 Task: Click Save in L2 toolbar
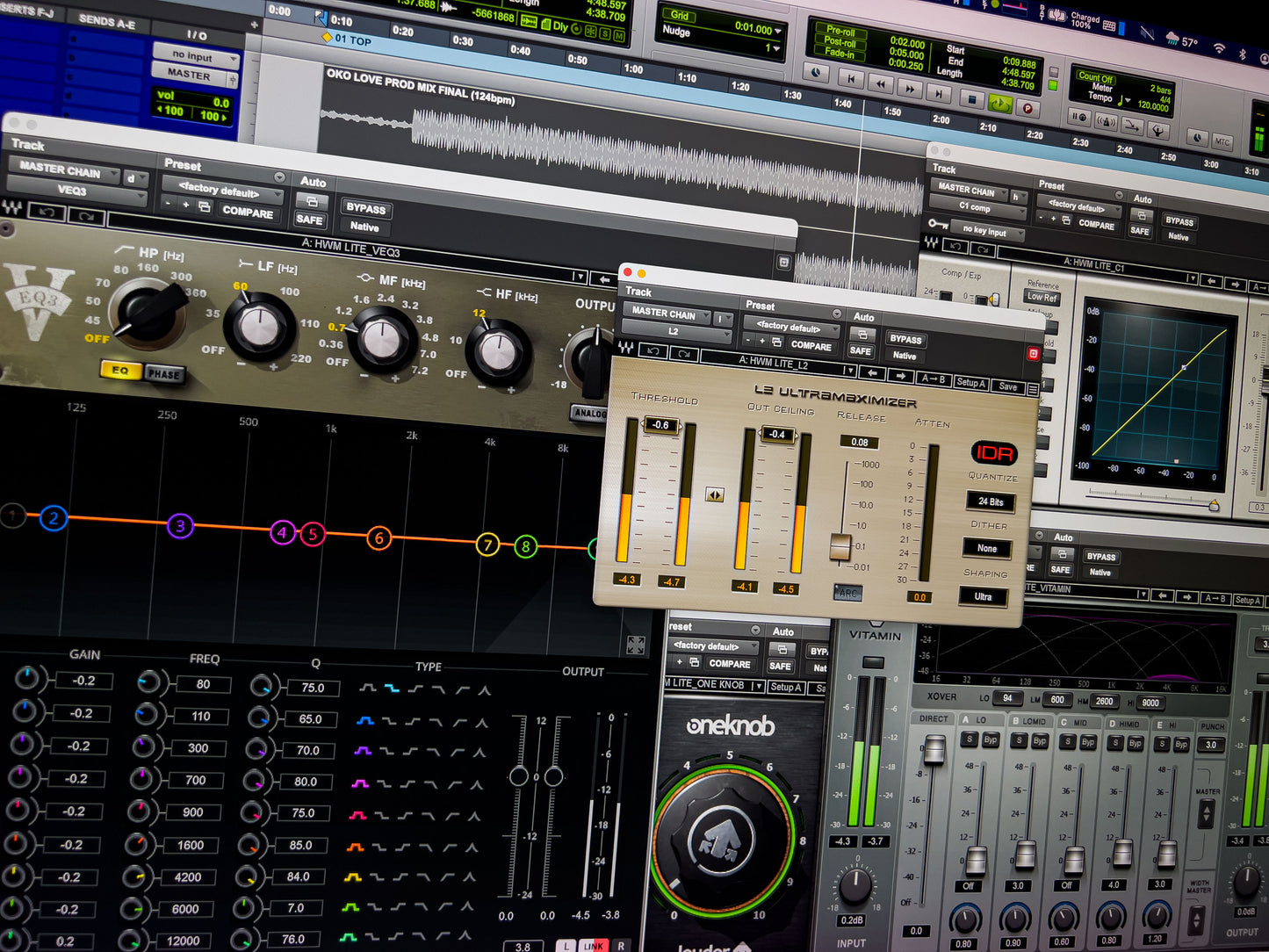click(x=1007, y=387)
